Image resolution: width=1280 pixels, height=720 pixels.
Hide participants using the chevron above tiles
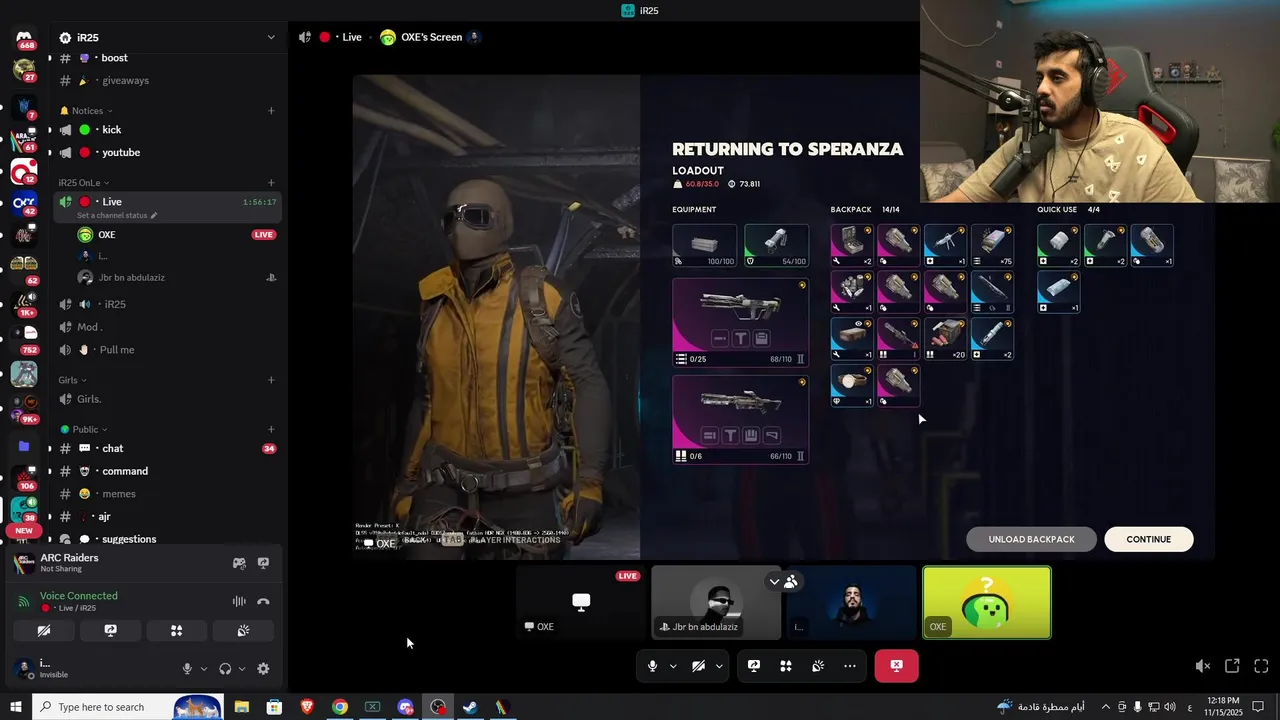774,581
